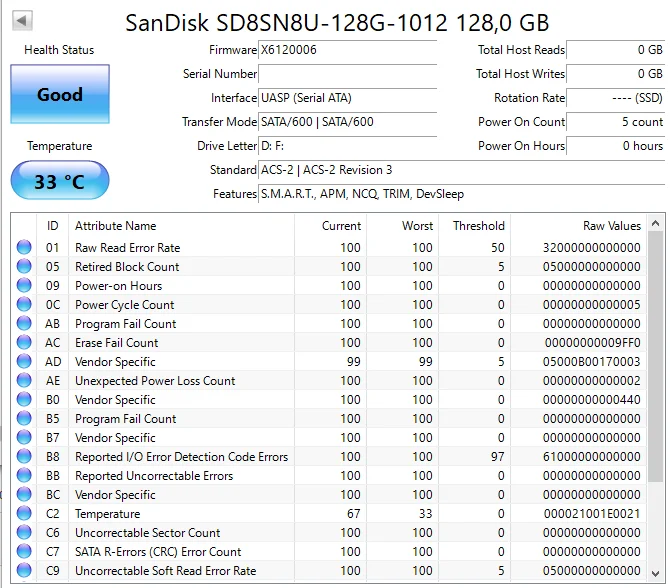The height and width of the screenshot is (588, 670).
Task: Select the Unexpected Power Loss Count attribute name
Action: pos(155,381)
